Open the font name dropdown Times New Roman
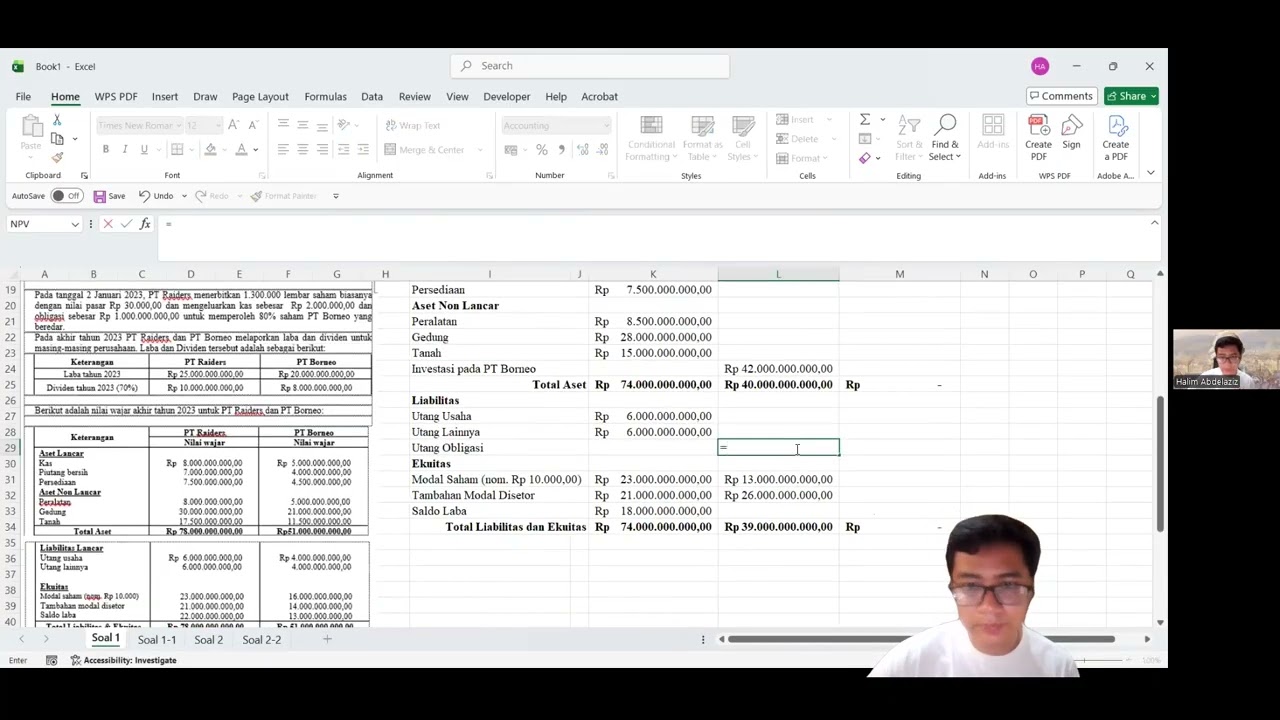1280x720 pixels. coord(178,125)
